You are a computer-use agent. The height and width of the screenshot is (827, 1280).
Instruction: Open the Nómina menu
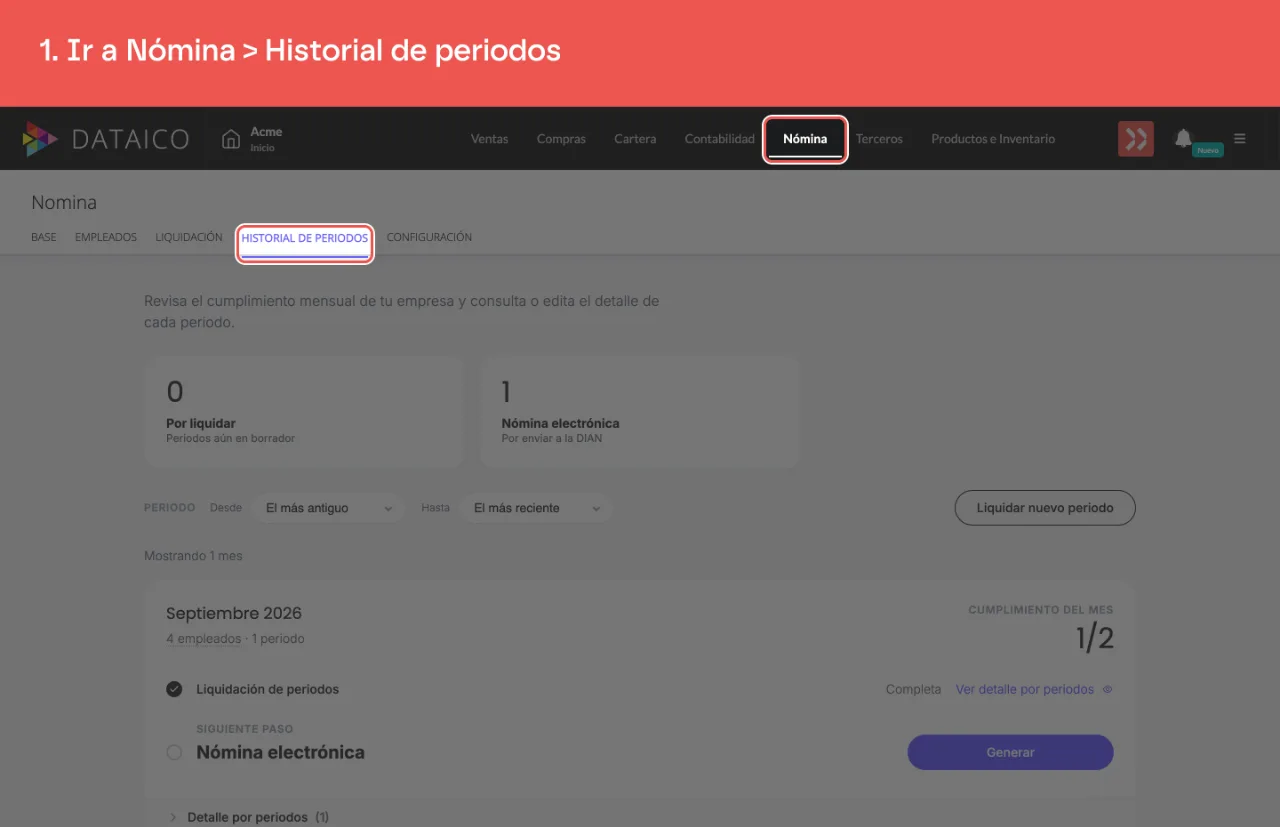[805, 139]
